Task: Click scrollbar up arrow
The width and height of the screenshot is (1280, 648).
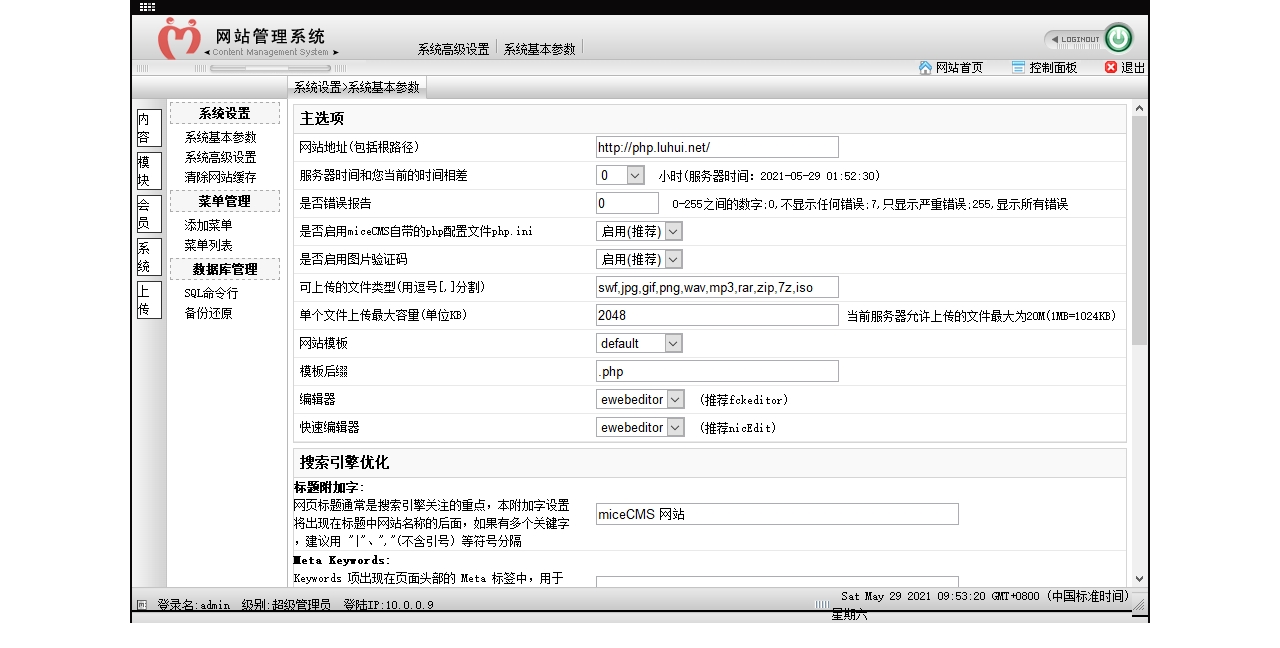Action: 1139,108
